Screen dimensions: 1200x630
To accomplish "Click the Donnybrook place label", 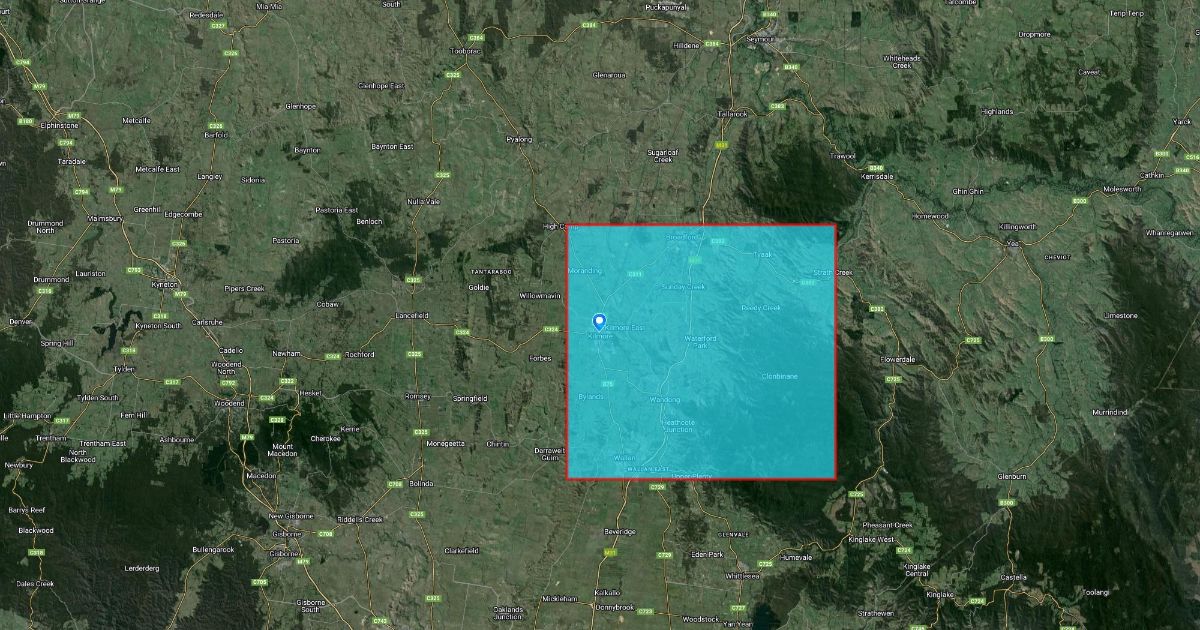I will [x=614, y=606].
